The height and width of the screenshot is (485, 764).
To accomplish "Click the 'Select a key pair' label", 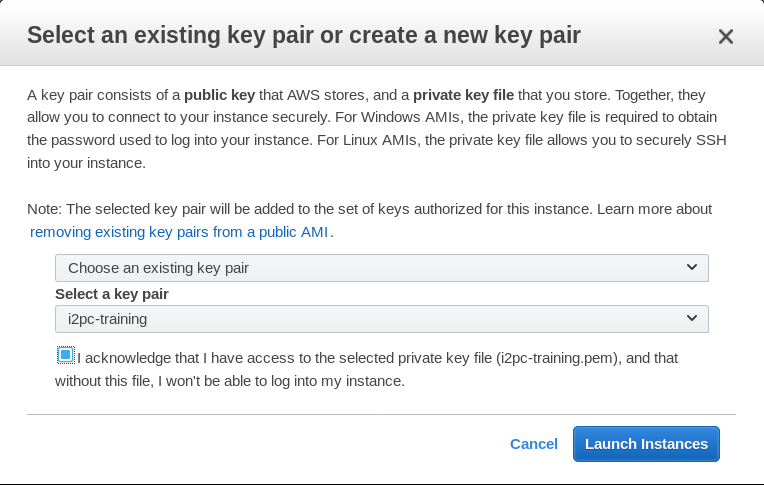I will point(112,294).
